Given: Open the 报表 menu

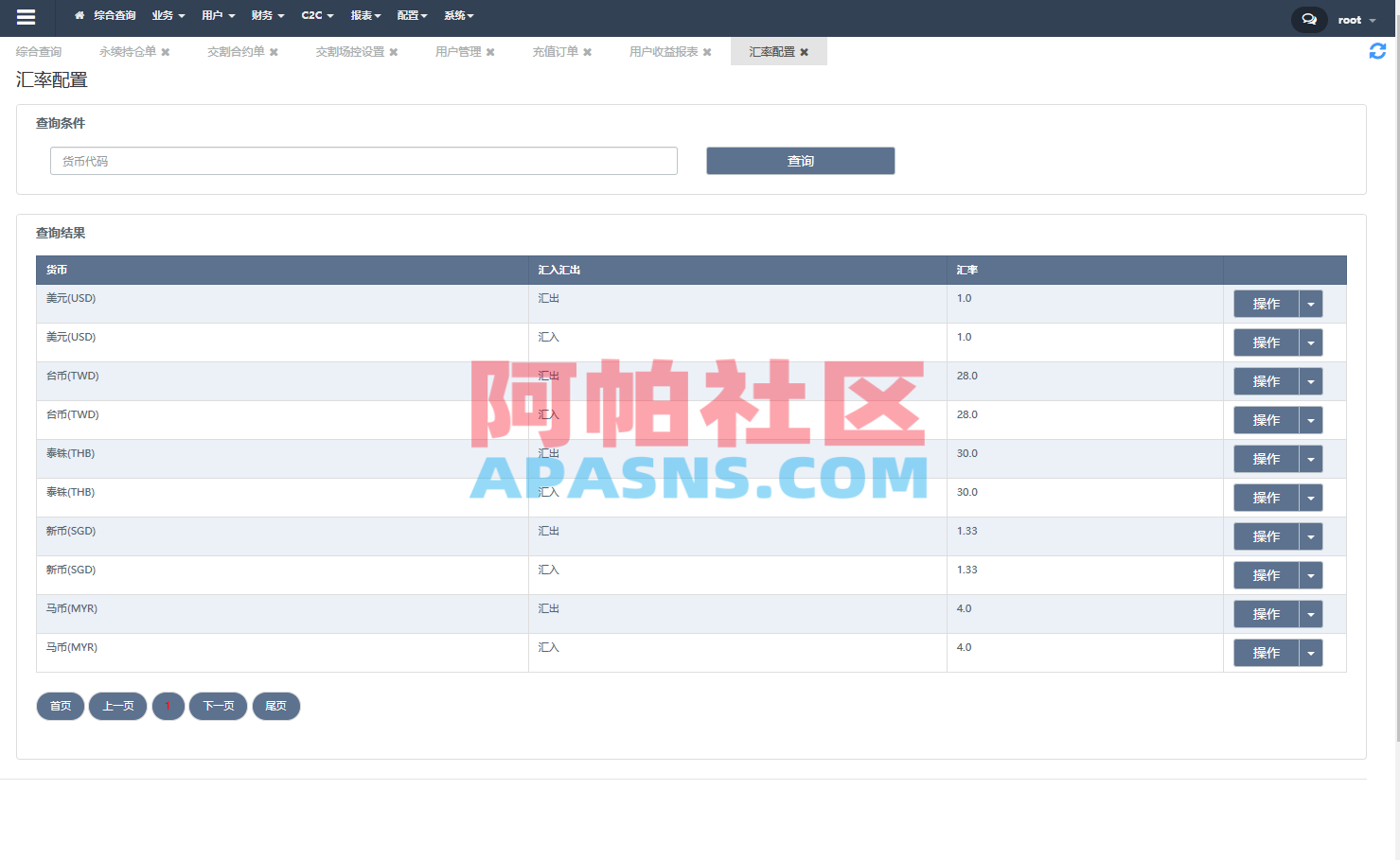Looking at the screenshot, I should (x=365, y=15).
